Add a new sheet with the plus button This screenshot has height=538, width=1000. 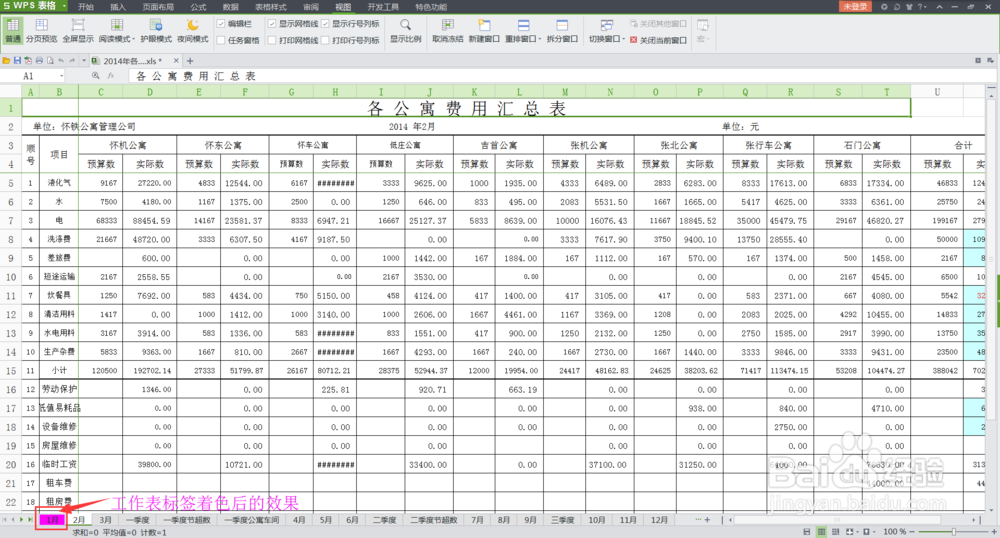(707, 520)
